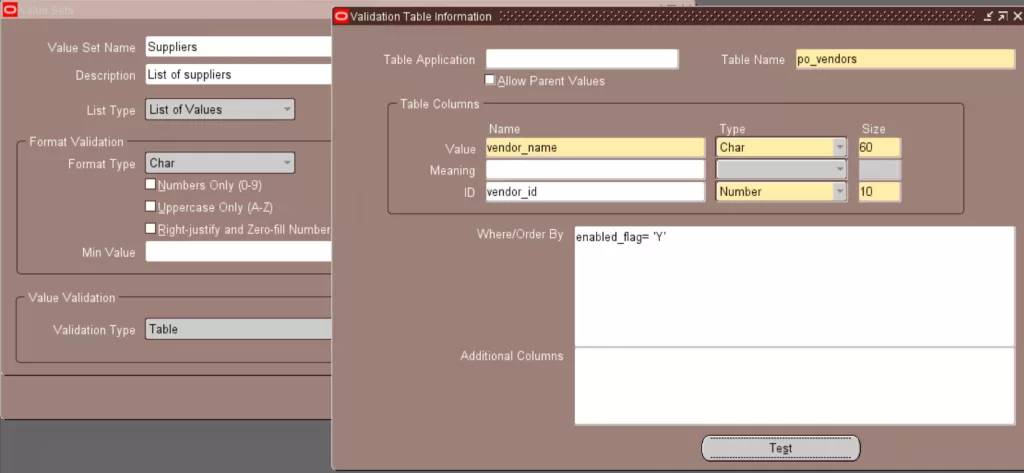Viewport: 1024px width, 473px height.
Task: Click the Oracle icon in Value Sets window
Action: coord(10,10)
